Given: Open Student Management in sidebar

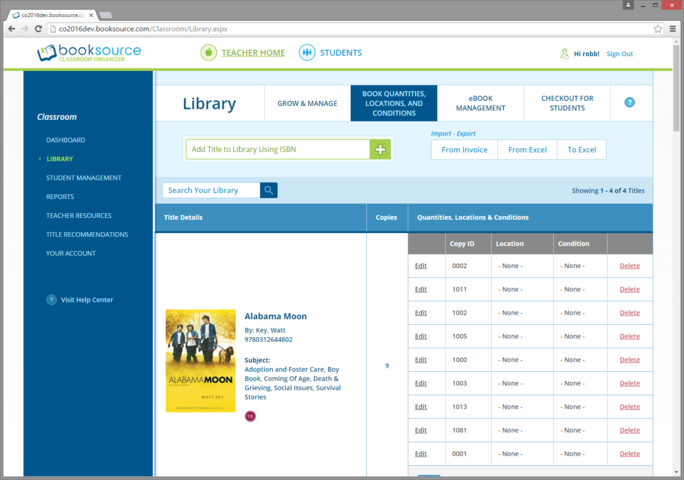Looking at the screenshot, I should [84, 178].
